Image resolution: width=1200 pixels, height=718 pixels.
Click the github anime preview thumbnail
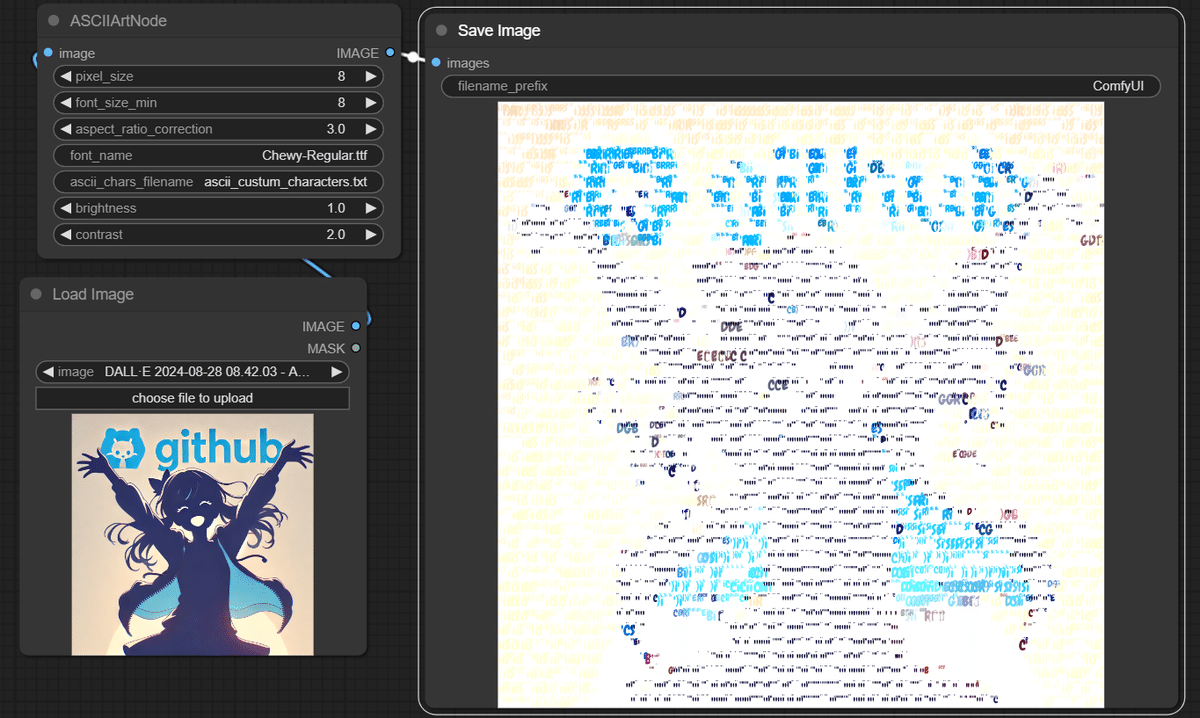193,535
